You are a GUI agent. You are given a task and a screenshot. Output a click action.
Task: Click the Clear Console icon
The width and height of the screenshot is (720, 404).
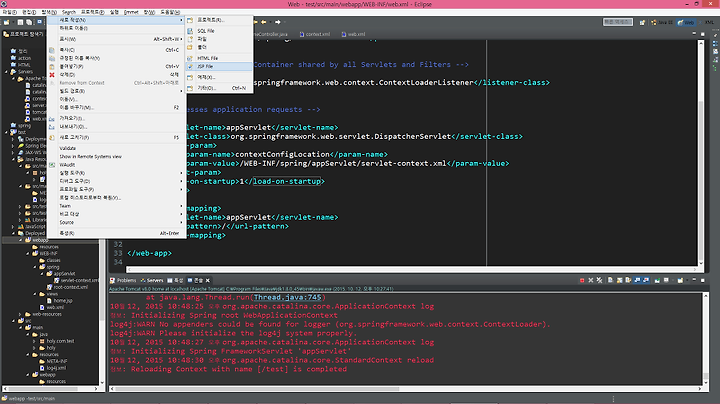[x=610, y=280]
